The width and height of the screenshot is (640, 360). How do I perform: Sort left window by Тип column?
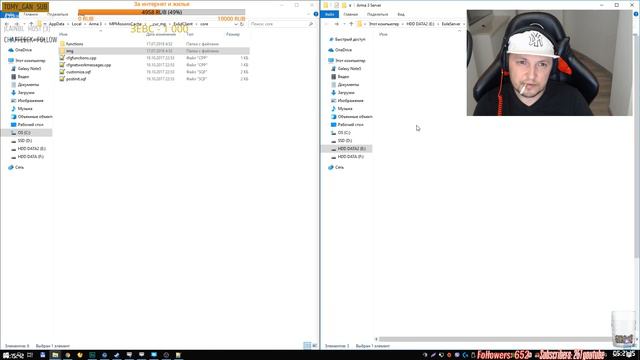pyautogui.click(x=190, y=34)
